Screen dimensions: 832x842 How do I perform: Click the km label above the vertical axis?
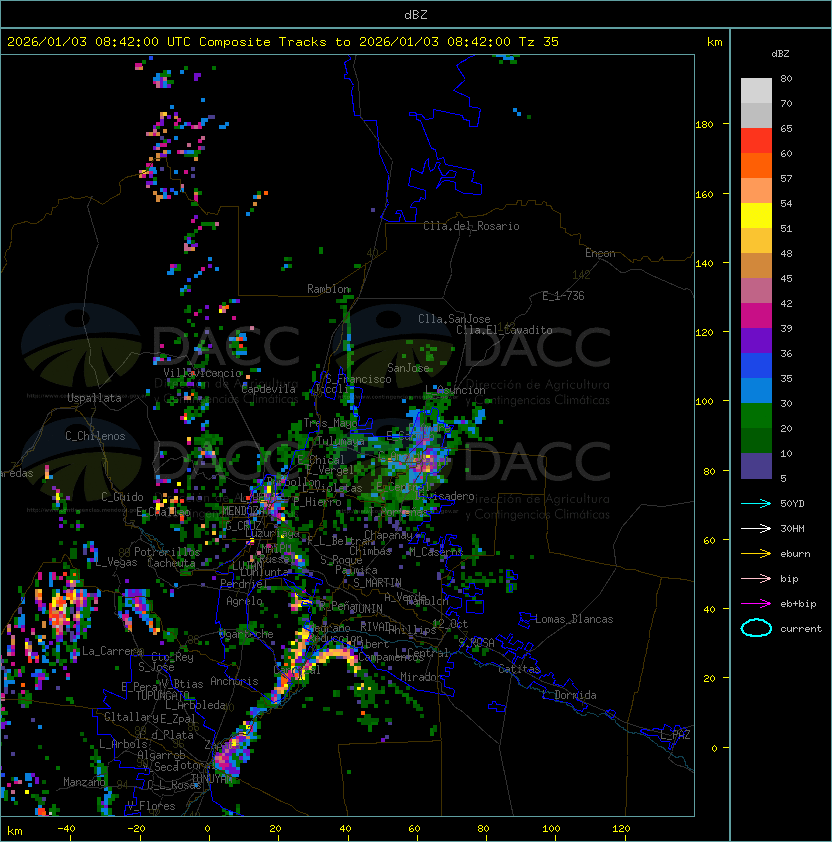point(714,42)
